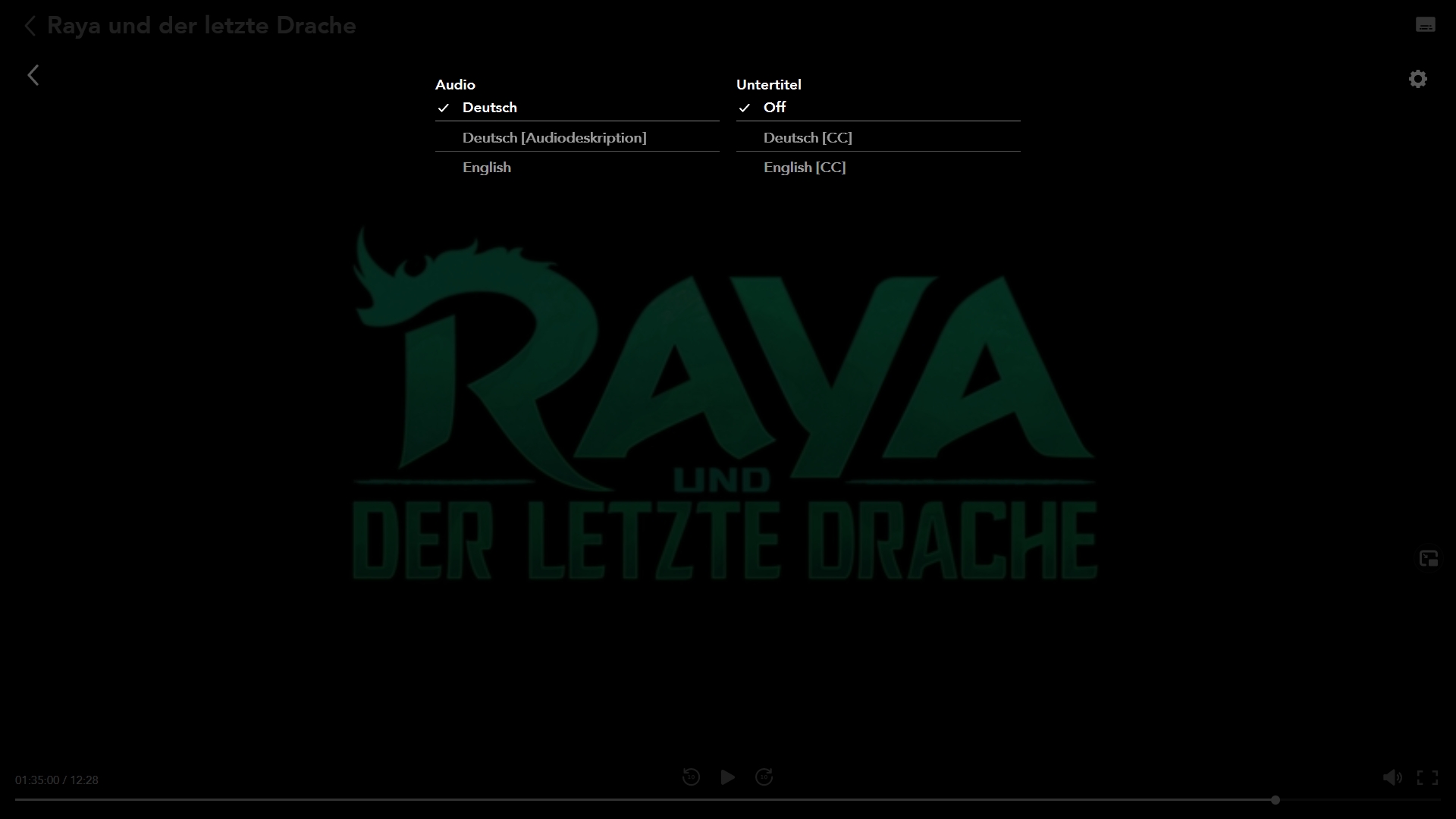Switch audio to English
The width and height of the screenshot is (1456, 819).
[x=487, y=168]
